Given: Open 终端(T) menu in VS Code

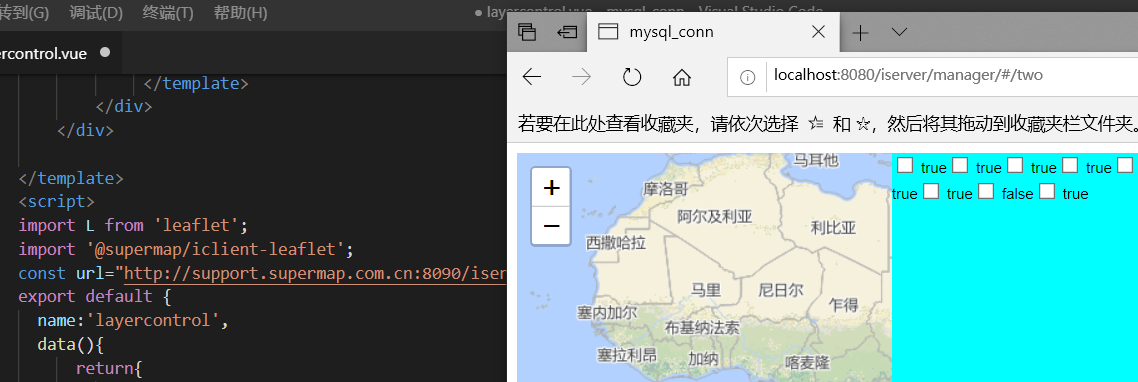Looking at the screenshot, I should 168,12.
